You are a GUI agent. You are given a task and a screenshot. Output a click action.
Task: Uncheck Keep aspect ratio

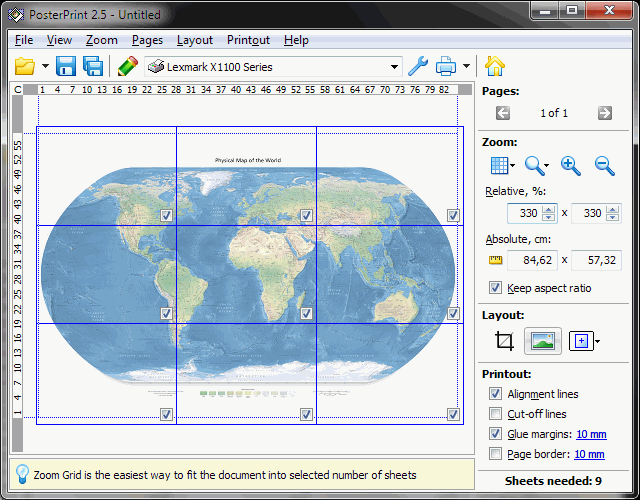pos(495,288)
